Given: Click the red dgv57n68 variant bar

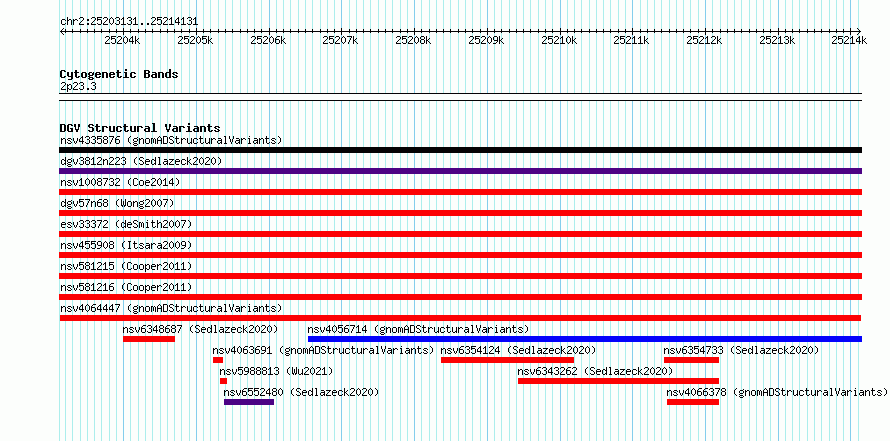Looking at the screenshot, I should 461,213.
